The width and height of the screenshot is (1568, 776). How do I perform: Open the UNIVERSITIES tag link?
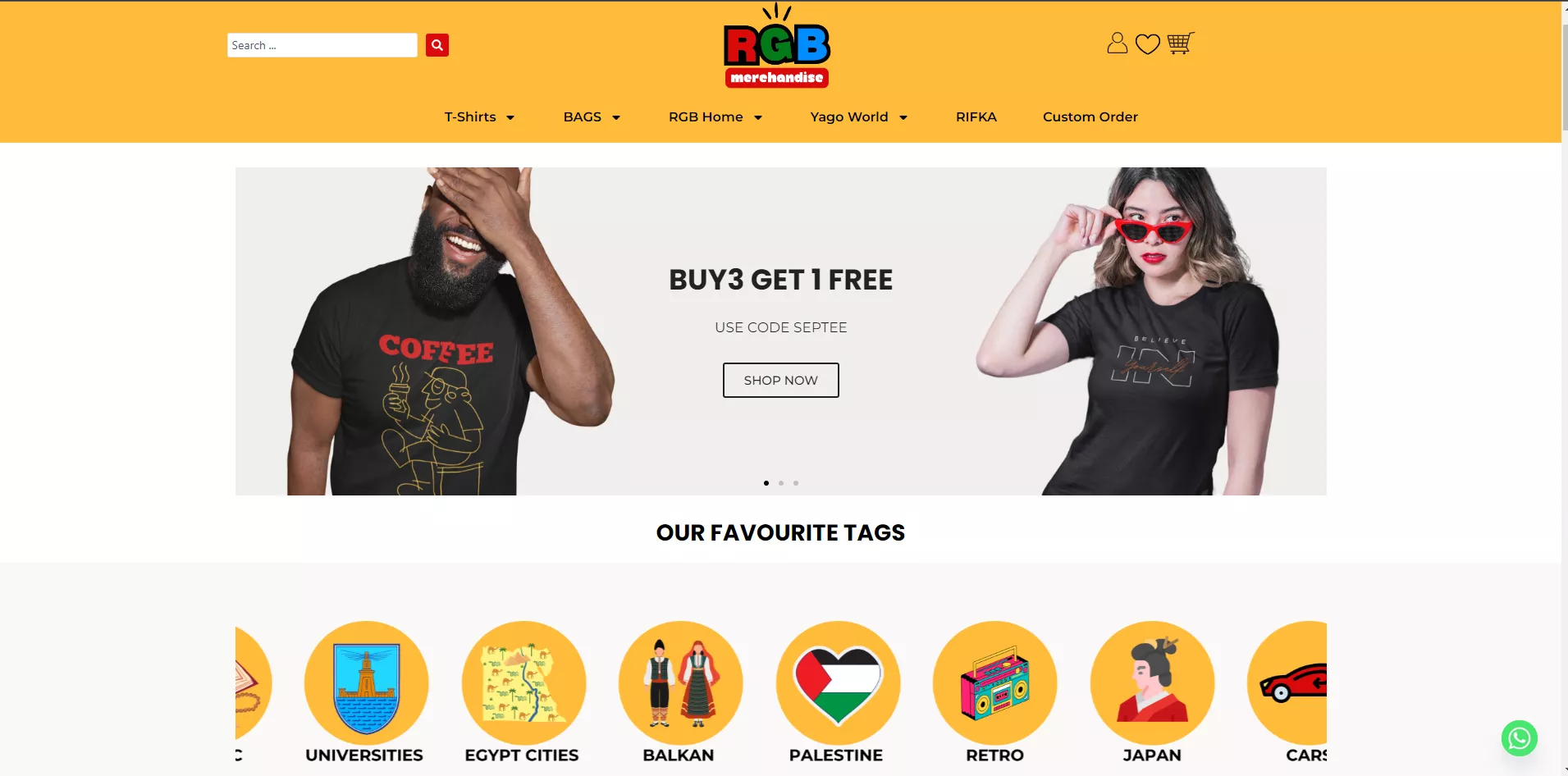[x=364, y=755]
